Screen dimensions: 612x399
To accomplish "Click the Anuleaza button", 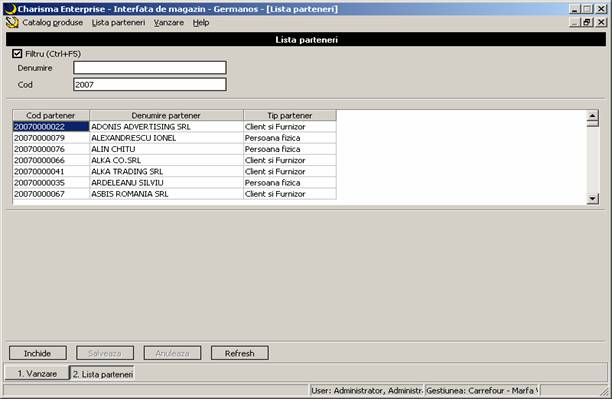I will click(x=172, y=353).
